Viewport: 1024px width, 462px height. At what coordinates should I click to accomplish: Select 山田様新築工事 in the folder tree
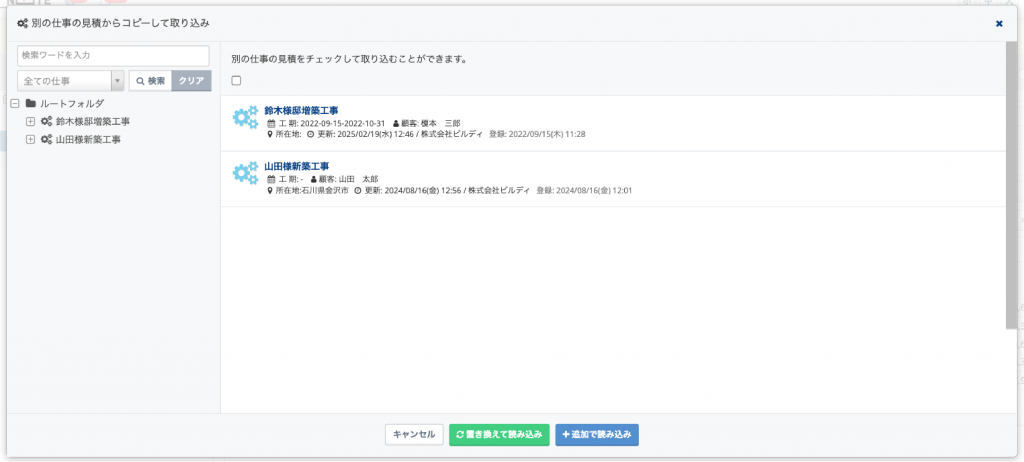point(88,140)
